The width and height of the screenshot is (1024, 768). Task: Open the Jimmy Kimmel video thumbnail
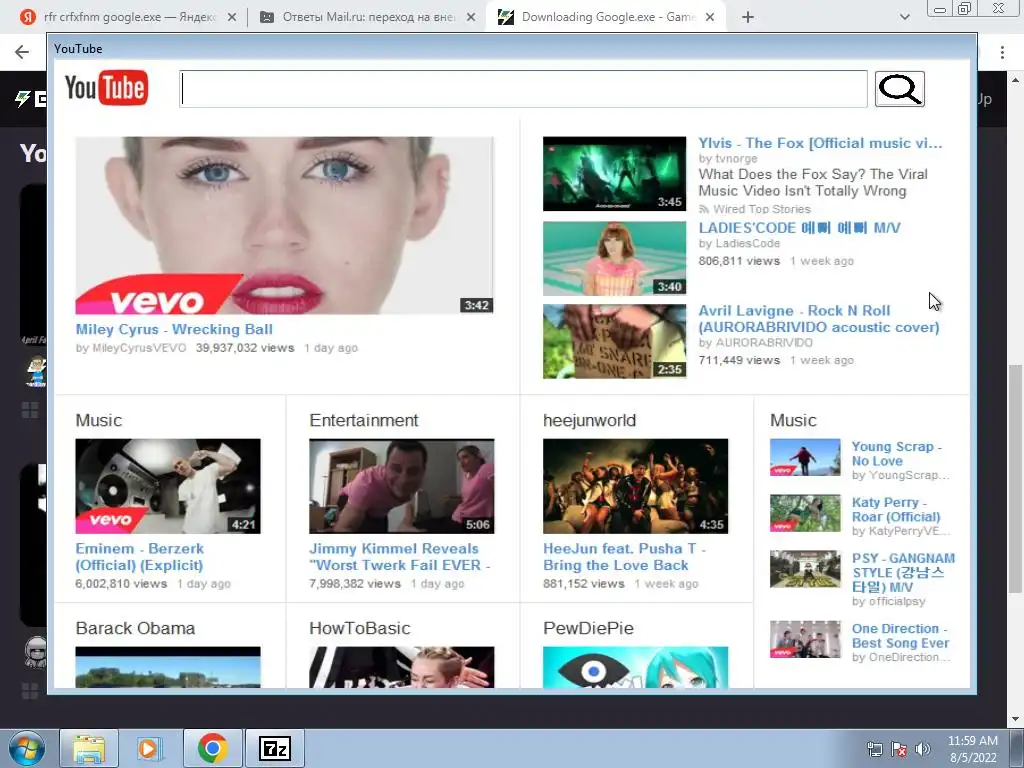click(402, 487)
